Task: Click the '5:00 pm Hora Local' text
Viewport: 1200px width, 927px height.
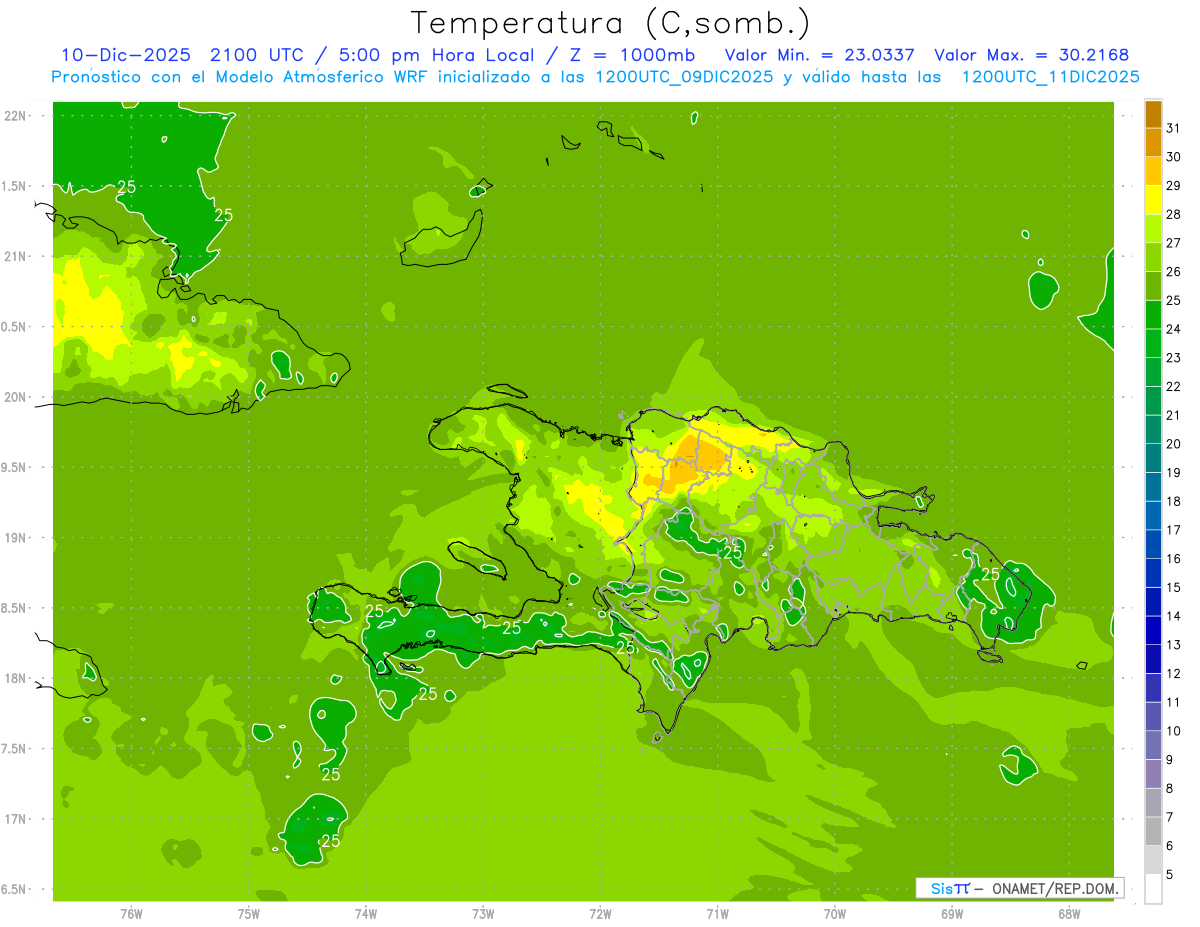Action: 434,54
